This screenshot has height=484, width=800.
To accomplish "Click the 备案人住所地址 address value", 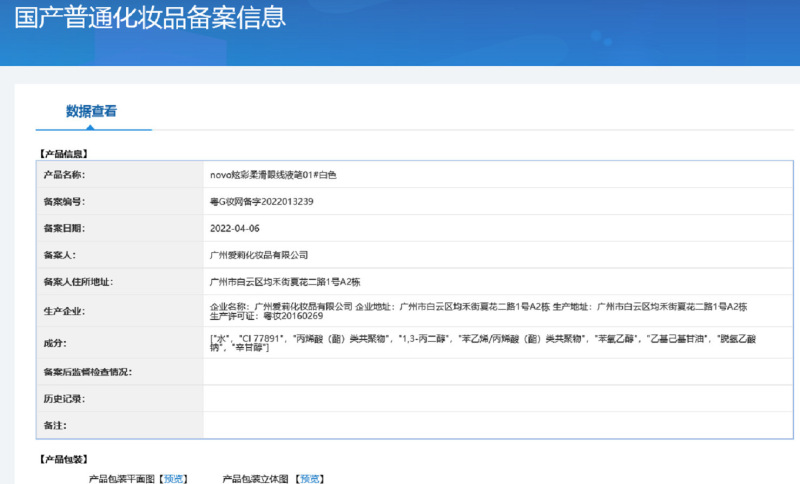I will point(286,282).
